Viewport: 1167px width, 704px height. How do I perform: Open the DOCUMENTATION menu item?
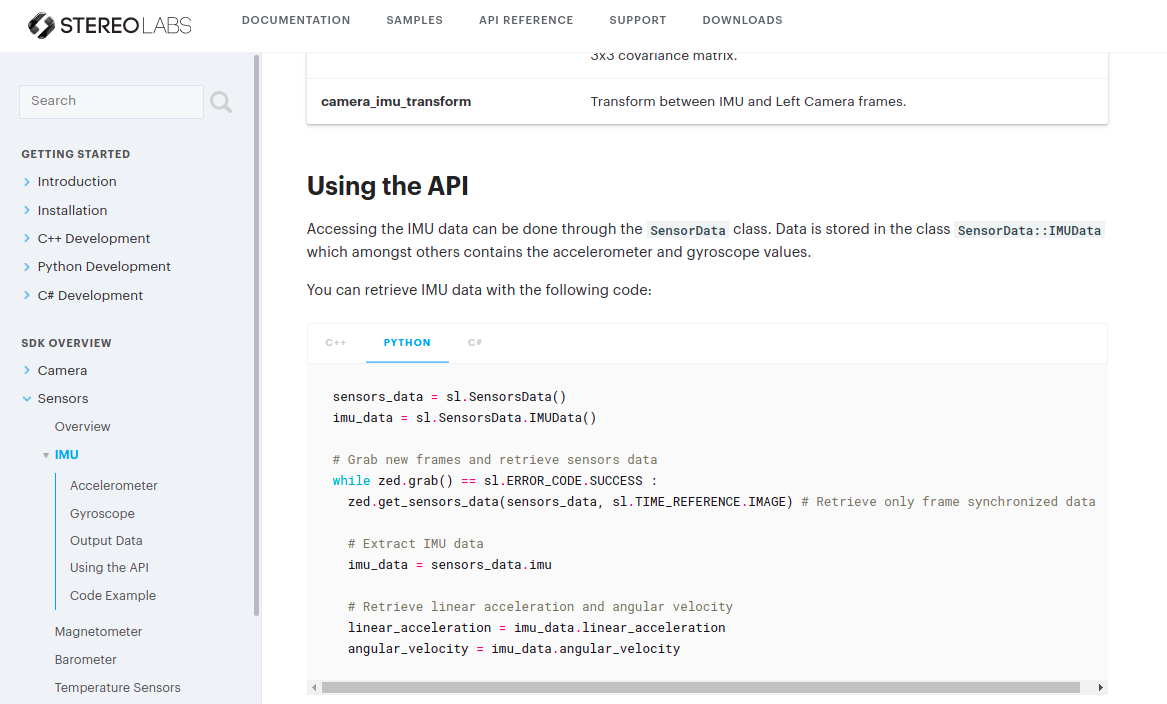296,19
